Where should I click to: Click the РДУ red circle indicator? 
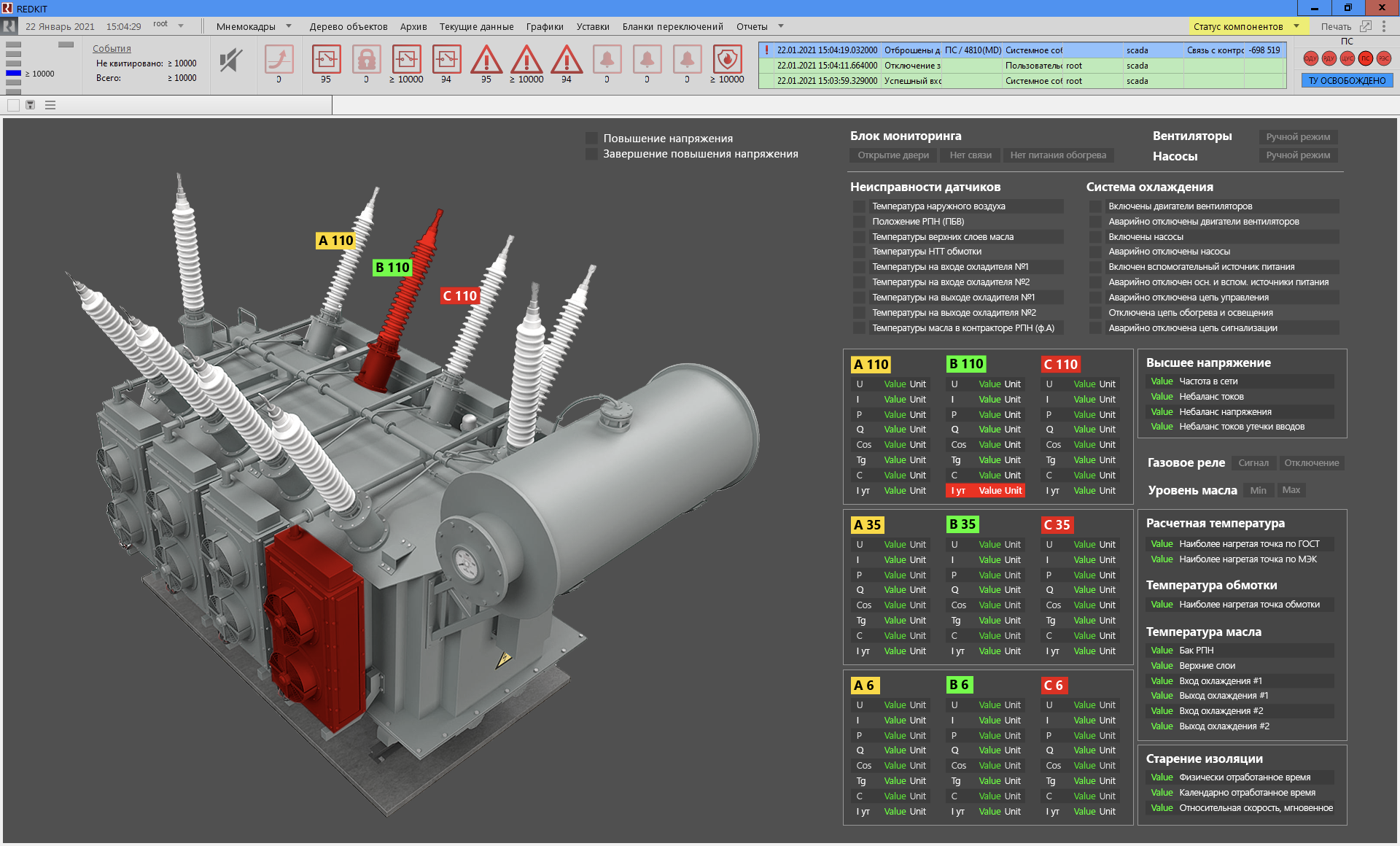click(x=1329, y=58)
